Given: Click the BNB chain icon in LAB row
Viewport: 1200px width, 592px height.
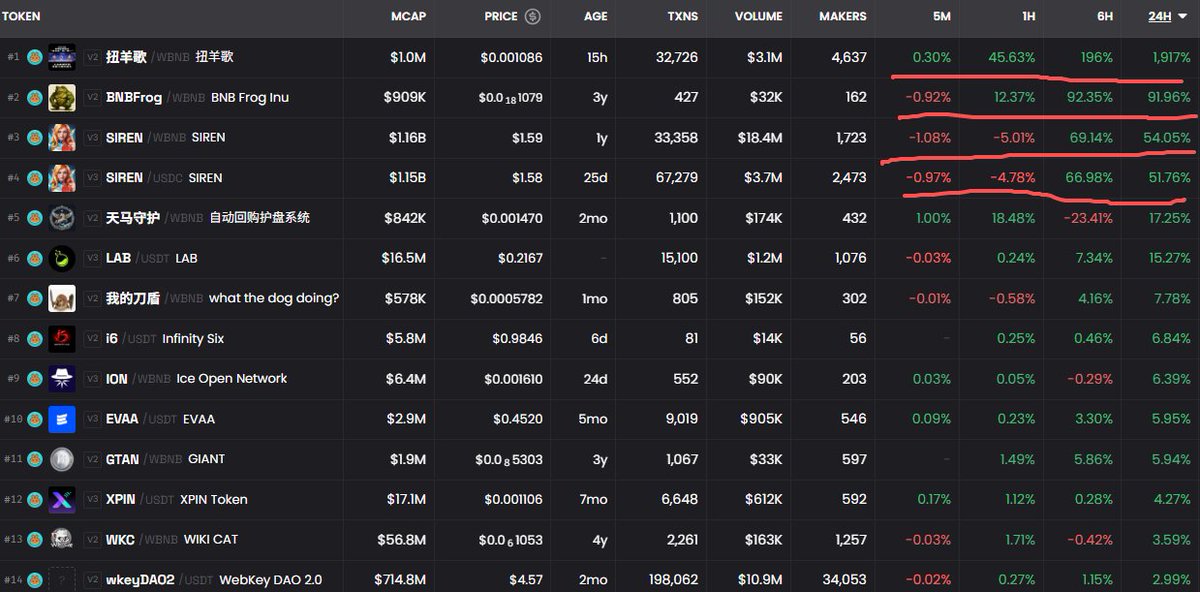Looking at the screenshot, I should coord(34,258).
